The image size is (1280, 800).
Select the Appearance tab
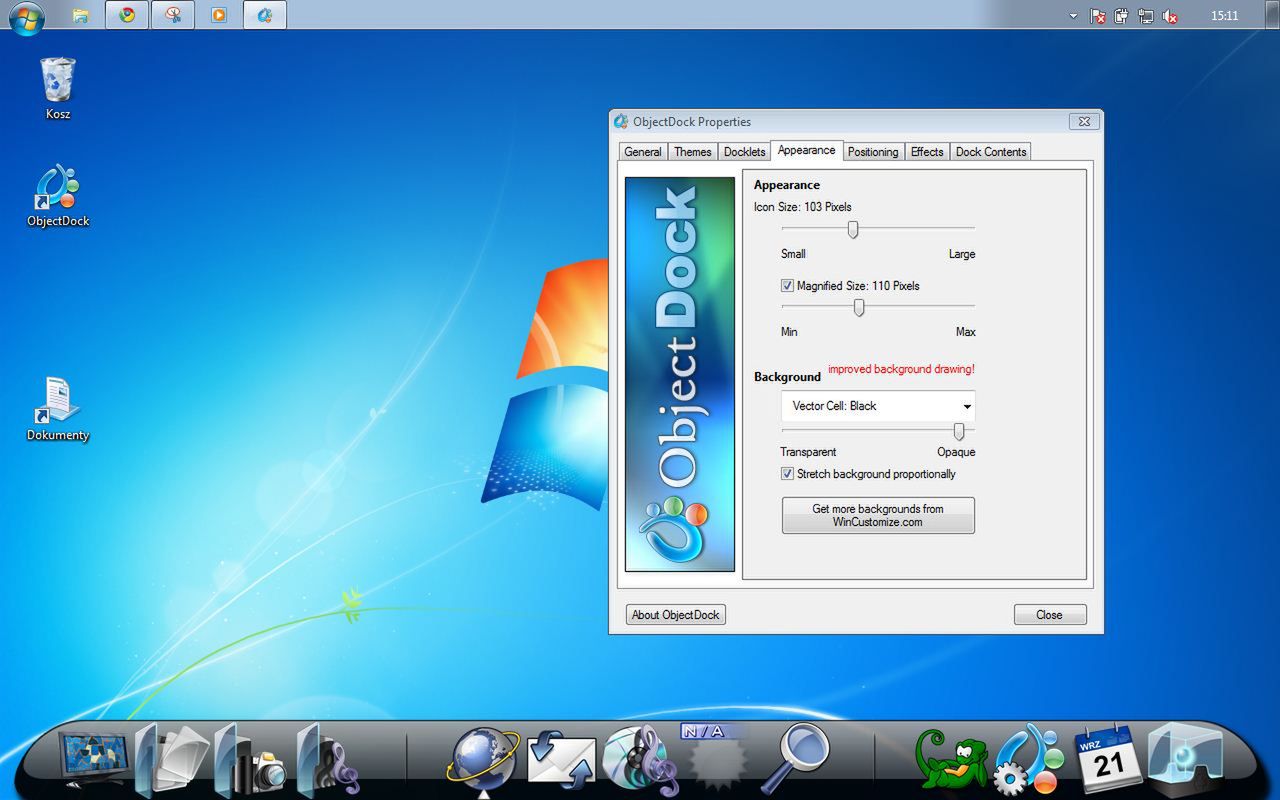[806, 150]
